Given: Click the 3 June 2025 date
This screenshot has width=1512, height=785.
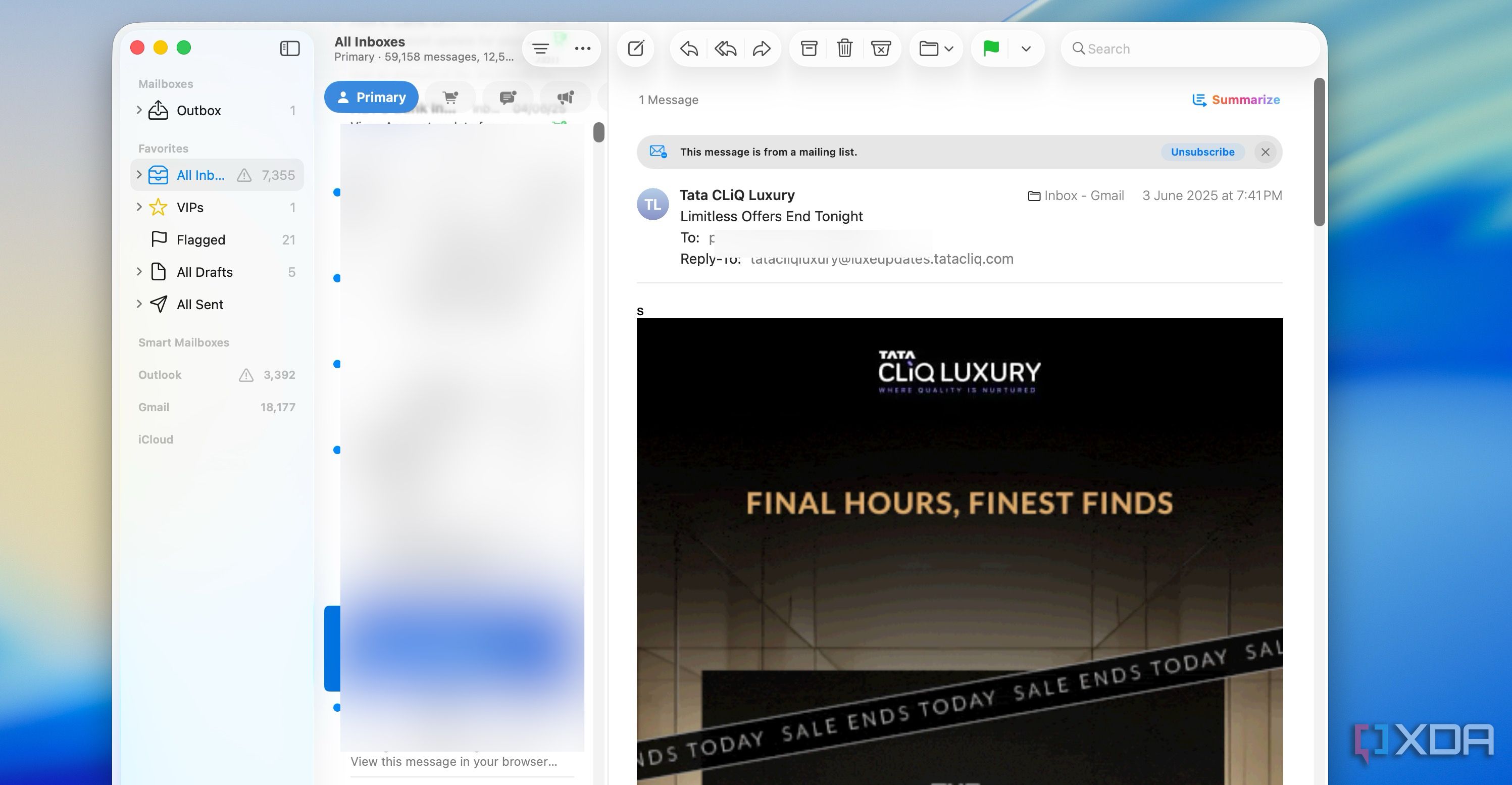Looking at the screenshot, I should [1212, 195].
